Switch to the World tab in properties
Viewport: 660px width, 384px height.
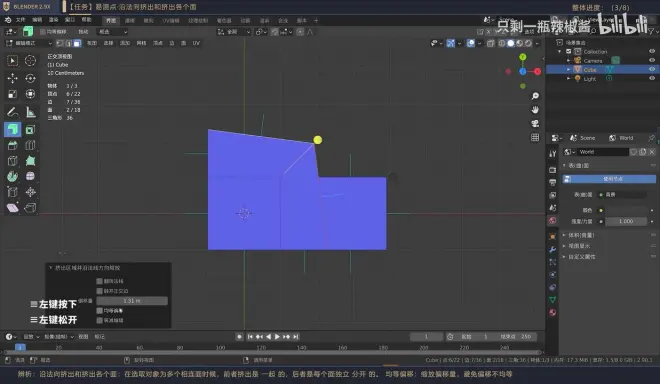tap(621, 138)
